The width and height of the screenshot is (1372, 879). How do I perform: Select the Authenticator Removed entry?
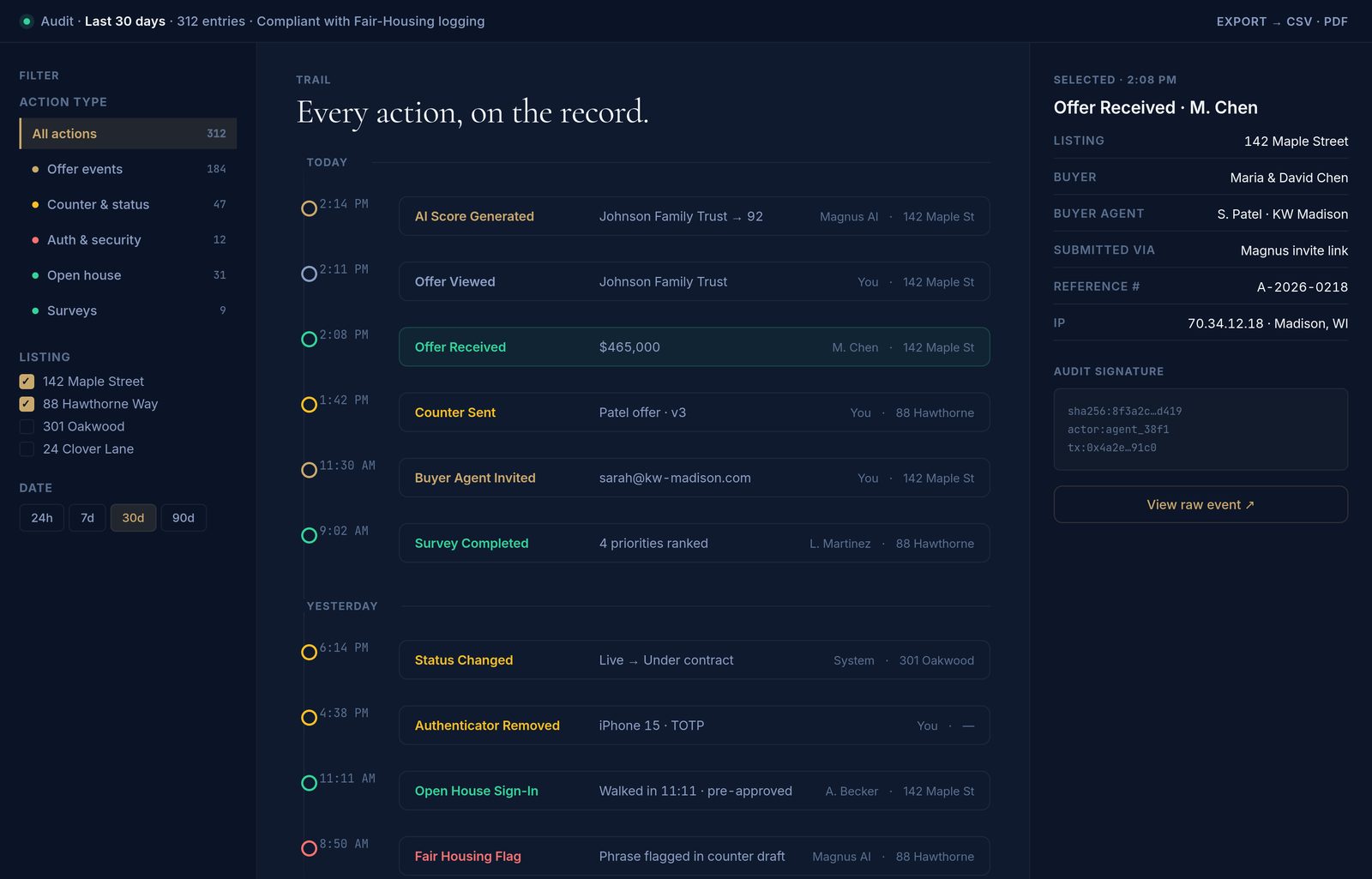pyautogui.click(x=695, y=725)
